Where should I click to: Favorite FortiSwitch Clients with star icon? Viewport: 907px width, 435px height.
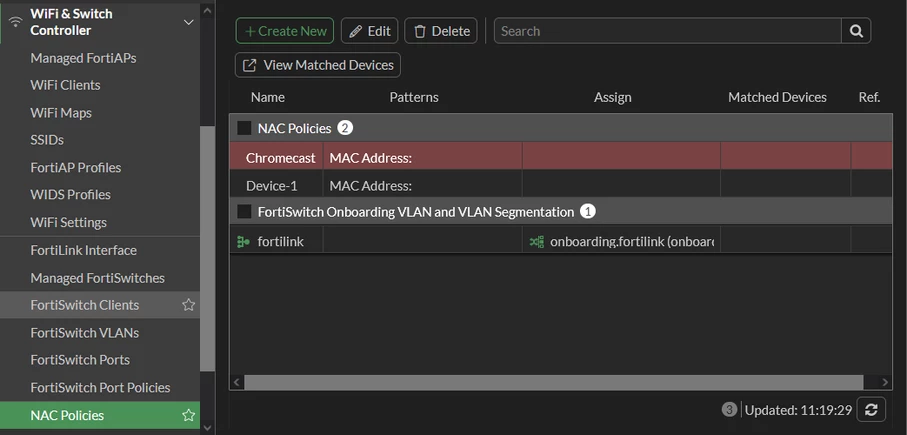(188, 305)
